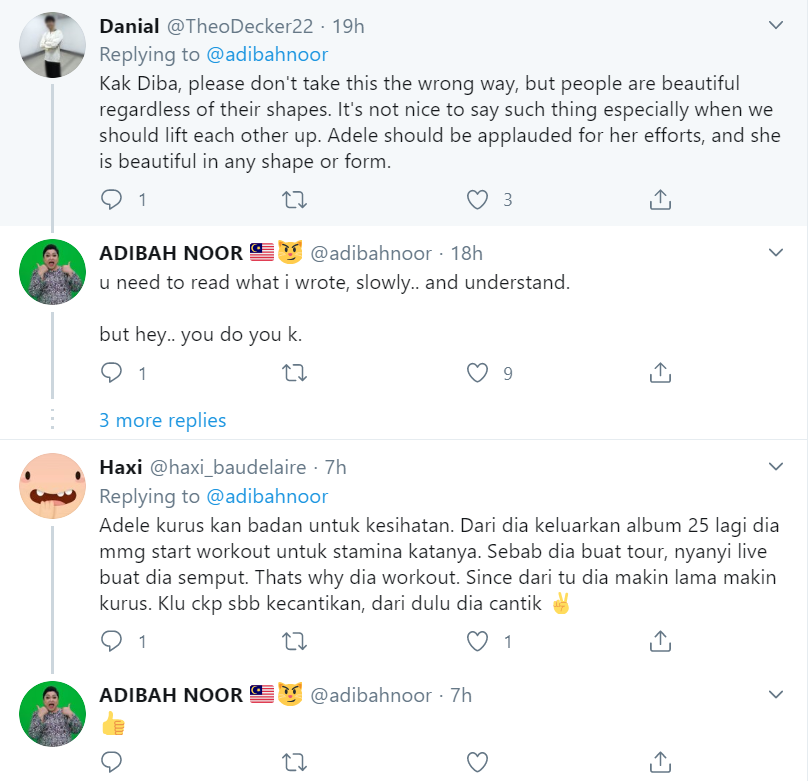809x781 pixels.
Task: Show 3 more replies
Action: pos(162,420)
